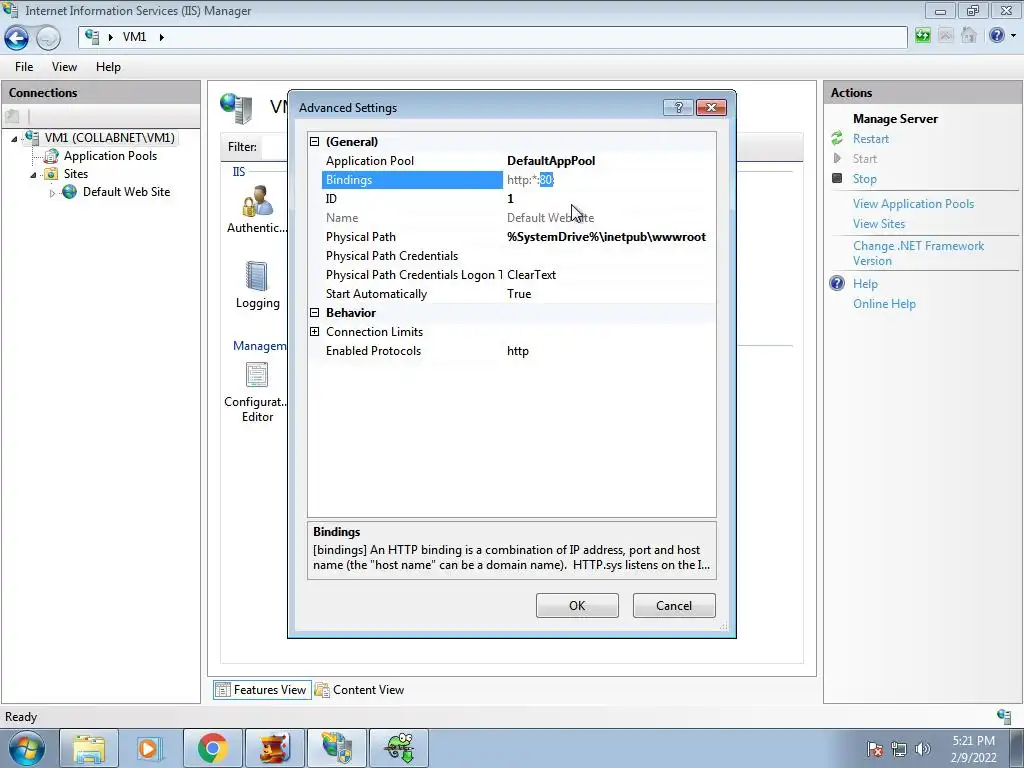Viewport: 1024px width, 768px height.
Task: Expand the Connection Limits group
Action: [315, 332]
